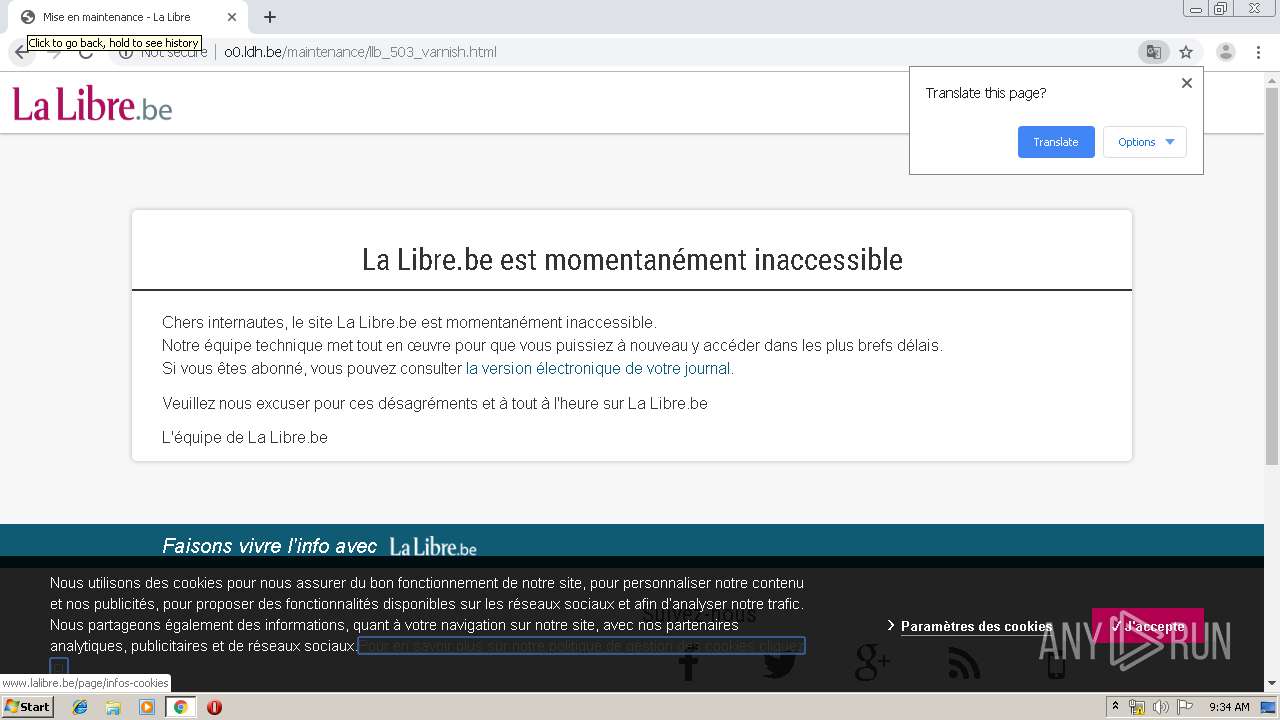Open a new tab with the plus button

pyautogui.click(x=270, y=17)
